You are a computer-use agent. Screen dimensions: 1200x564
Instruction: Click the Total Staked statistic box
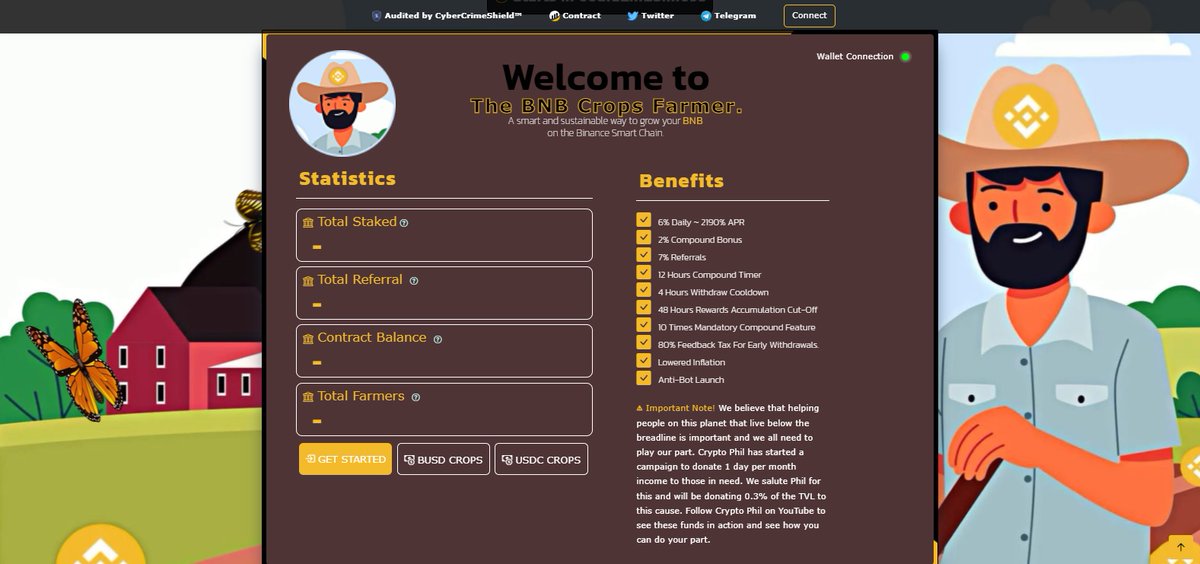coord(444,235)
